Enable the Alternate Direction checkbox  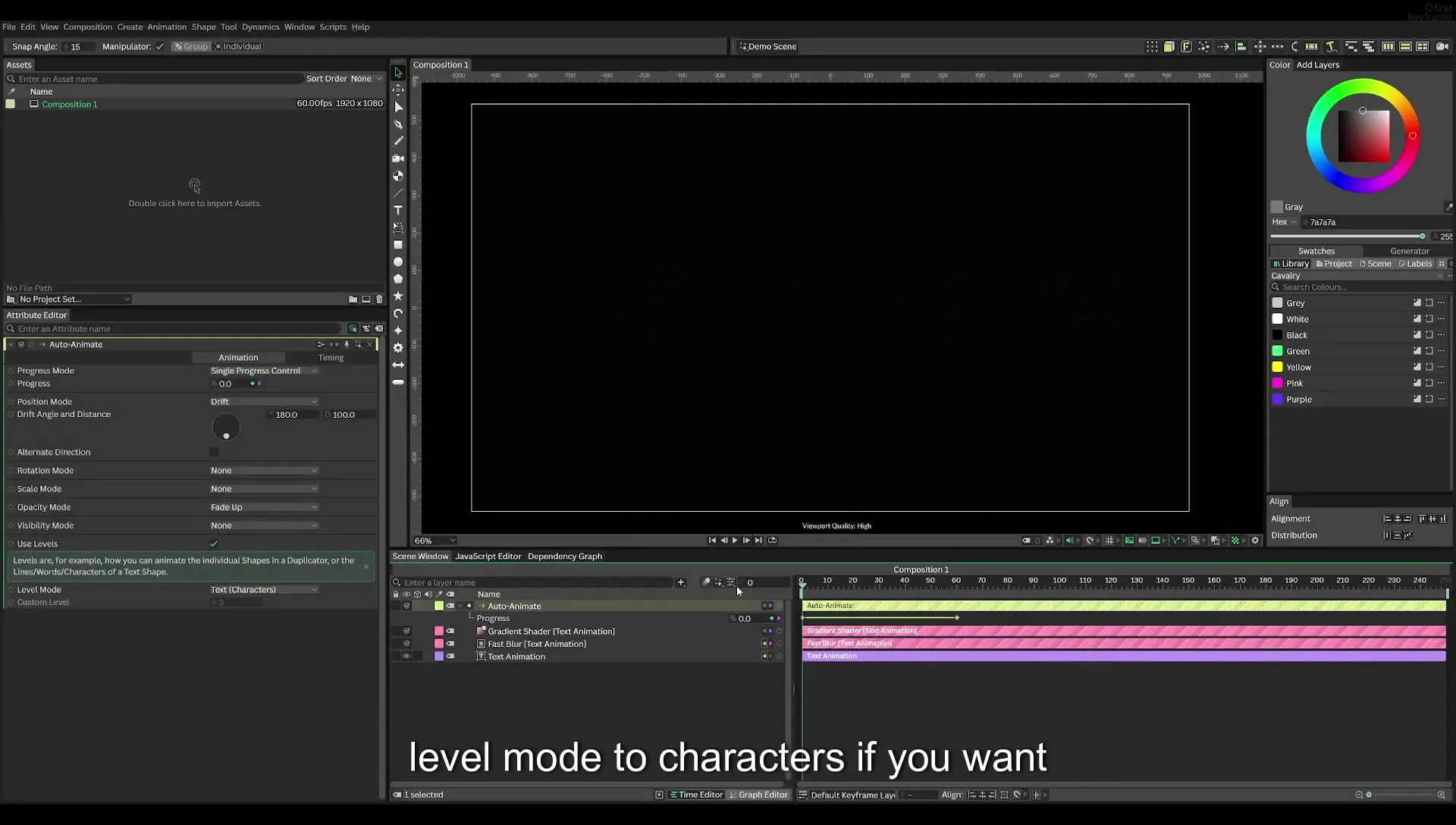pos(214,452)
